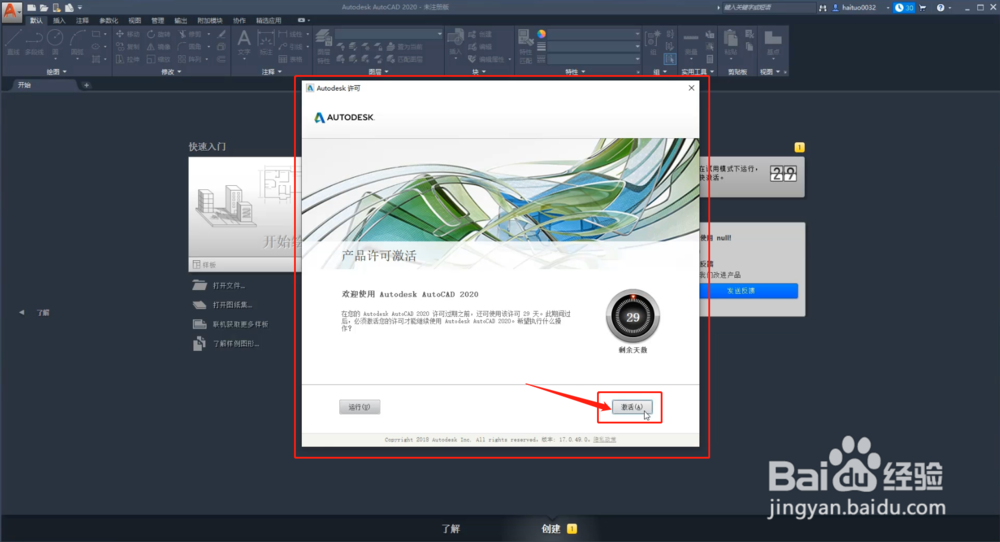Expand the 实用工具 panel title
Screen dimensions: 1000x542
[698, 71]
